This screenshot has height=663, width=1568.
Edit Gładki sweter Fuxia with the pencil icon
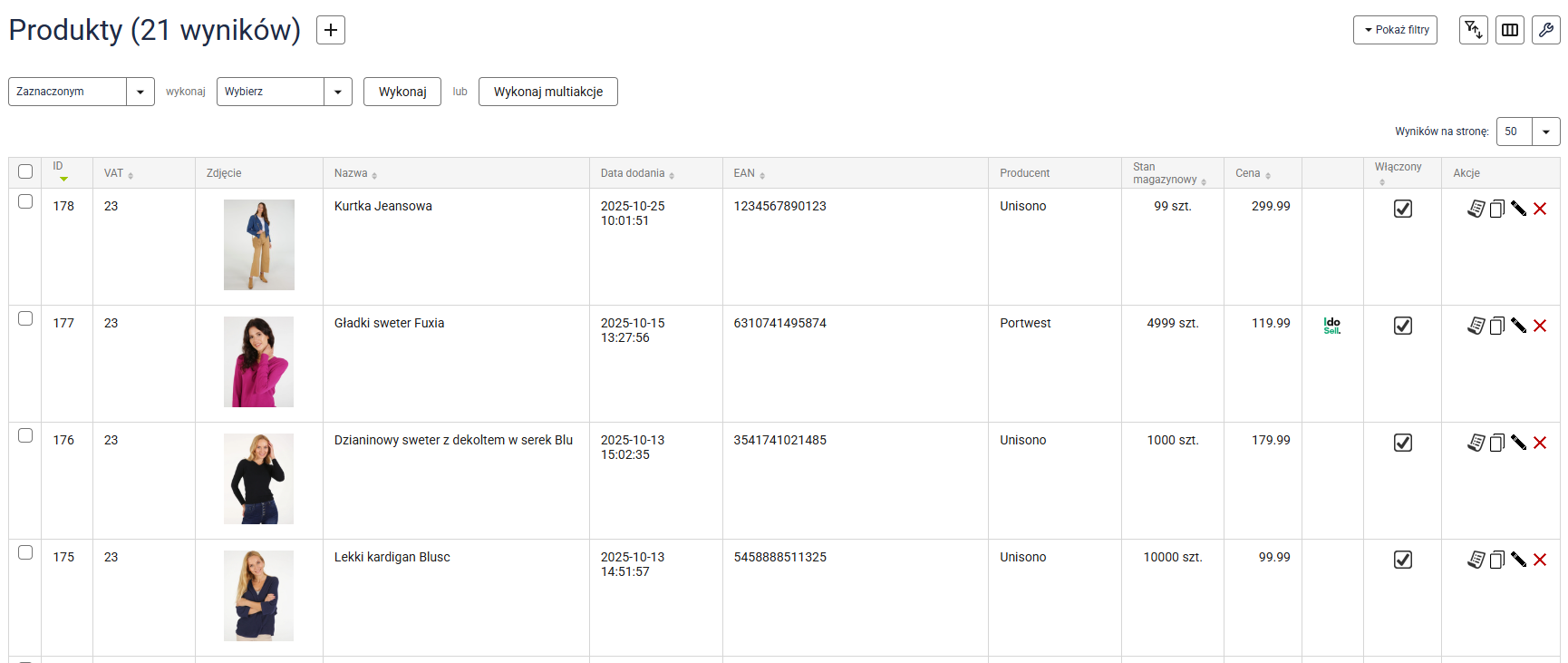(x=1518, y=326)
